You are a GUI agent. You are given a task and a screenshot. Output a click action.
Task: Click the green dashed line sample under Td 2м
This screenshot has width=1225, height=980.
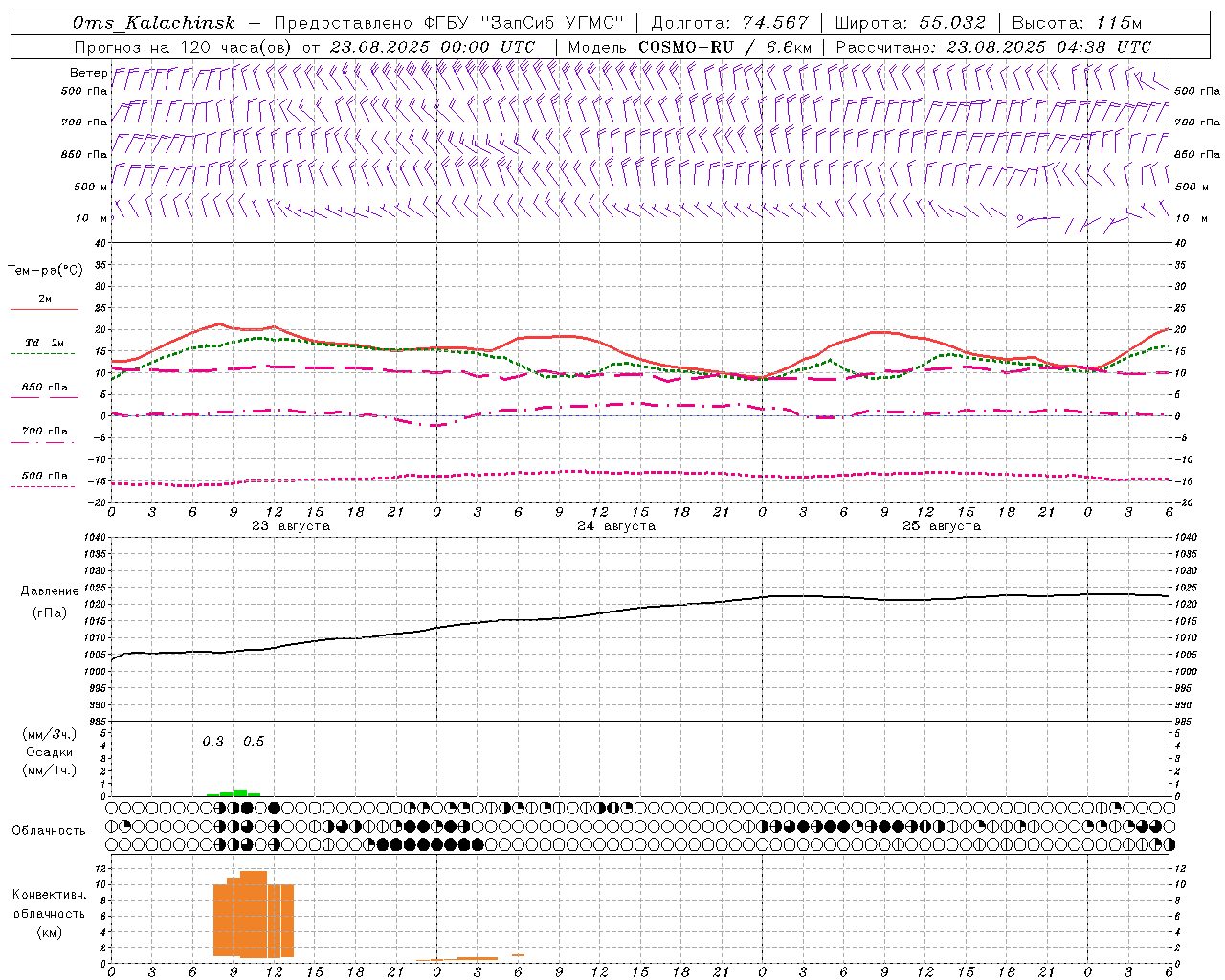click(x=43, y=354)
